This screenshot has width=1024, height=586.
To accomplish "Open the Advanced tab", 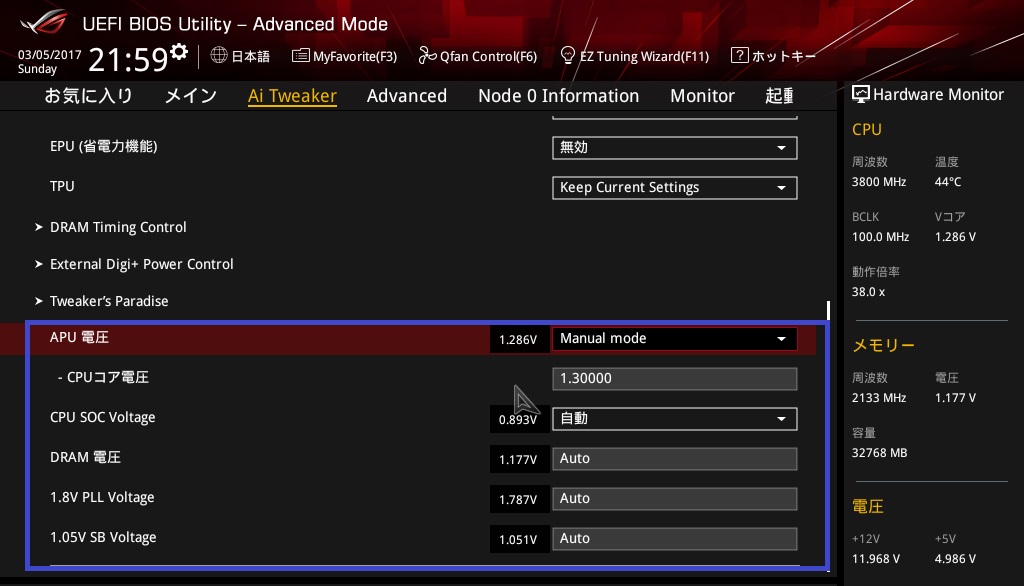I will pos(407,95).
